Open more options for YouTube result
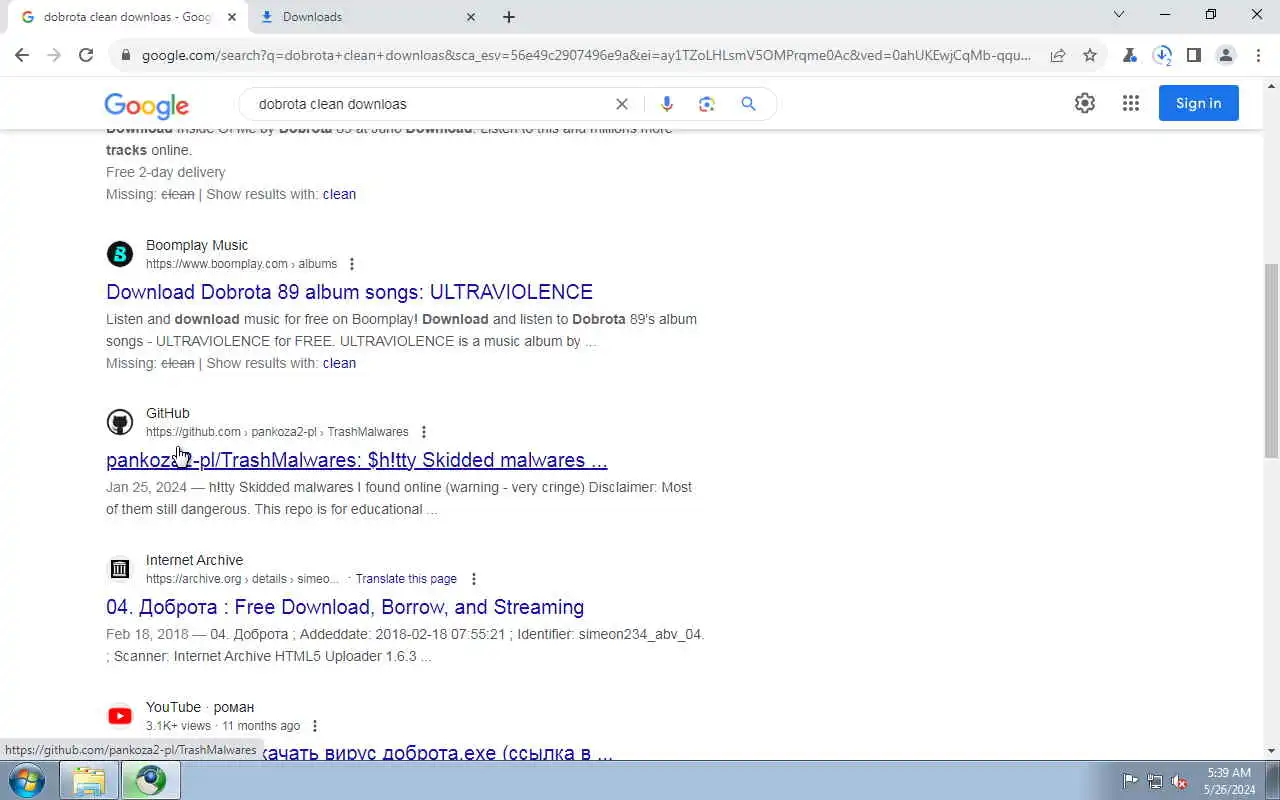 (315, 726)
